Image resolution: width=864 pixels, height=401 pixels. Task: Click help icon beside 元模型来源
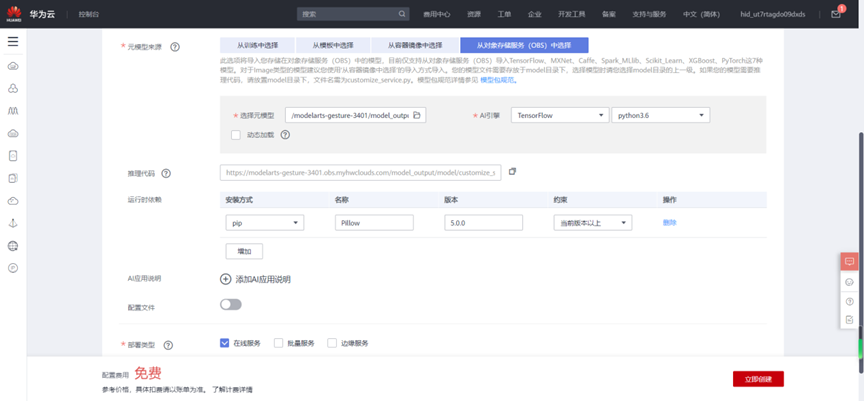pyautogui.click(x=175, y=47)
